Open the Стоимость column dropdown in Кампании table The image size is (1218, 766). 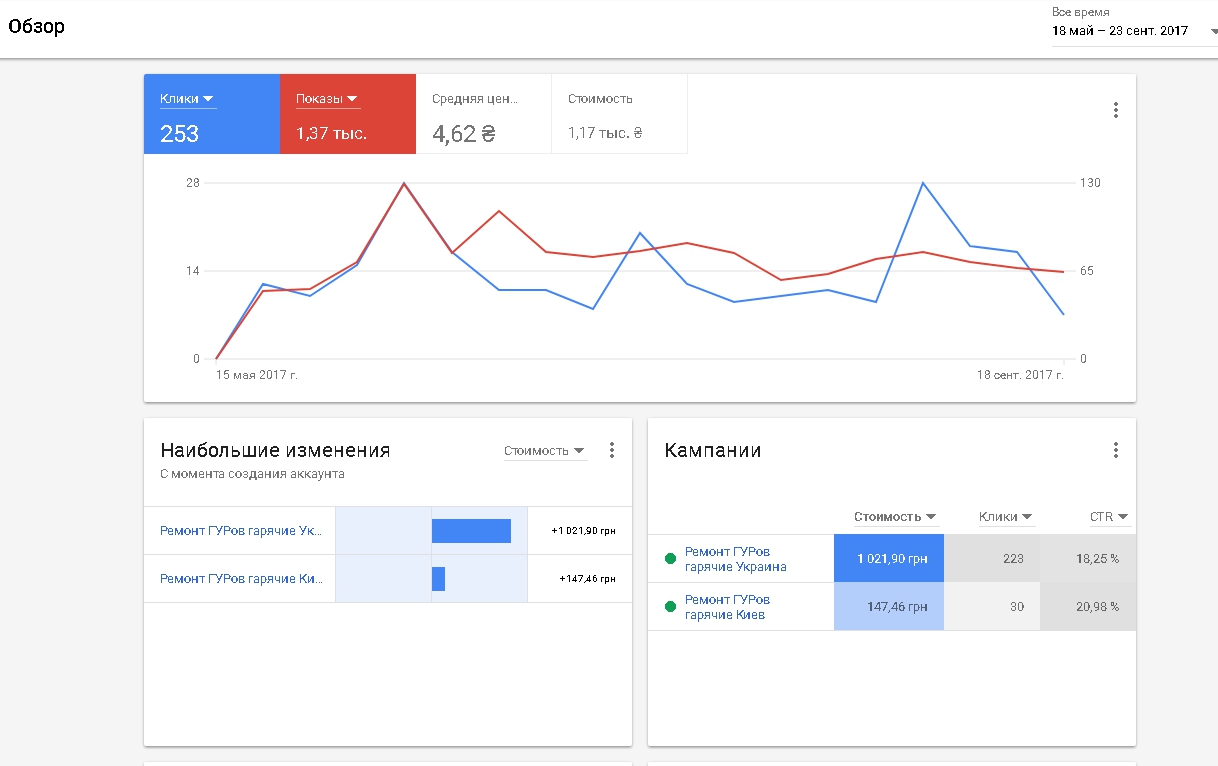[895, 517]
